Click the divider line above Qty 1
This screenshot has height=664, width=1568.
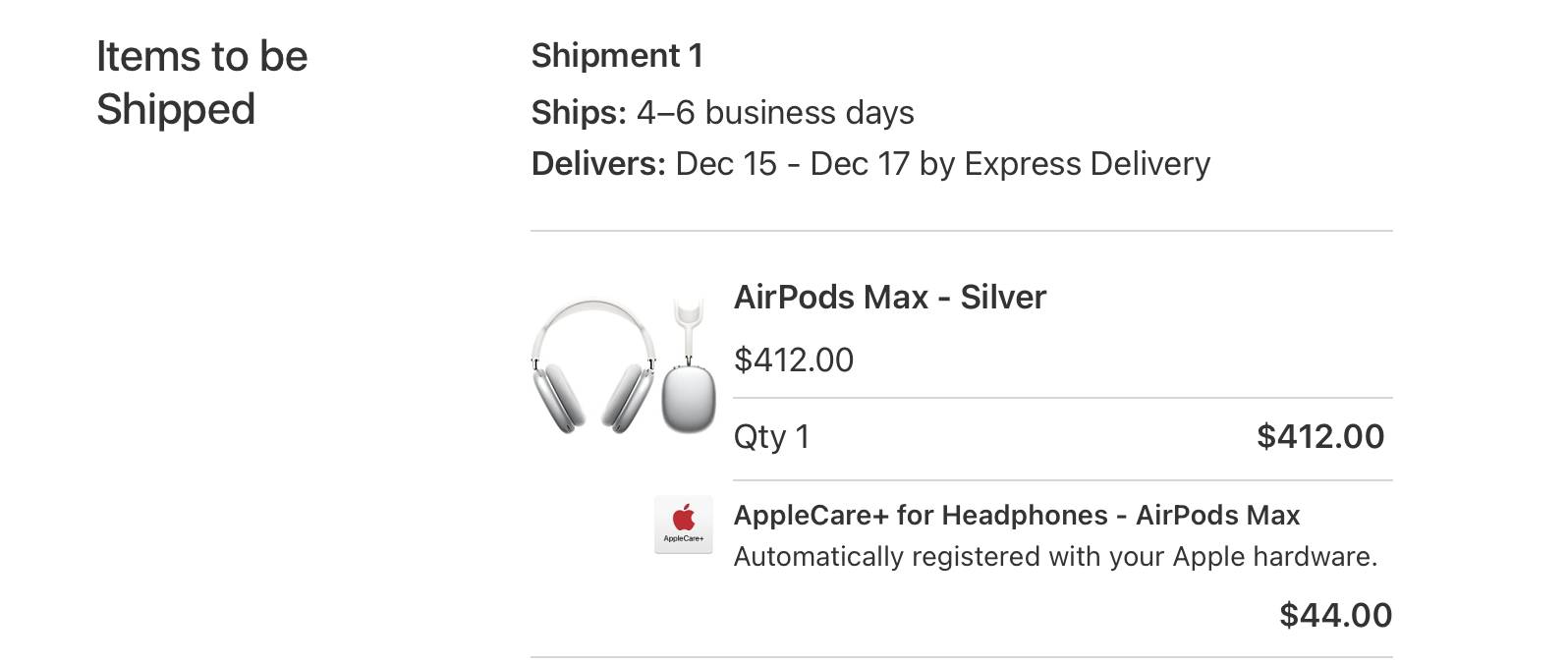coord(1062,398)
